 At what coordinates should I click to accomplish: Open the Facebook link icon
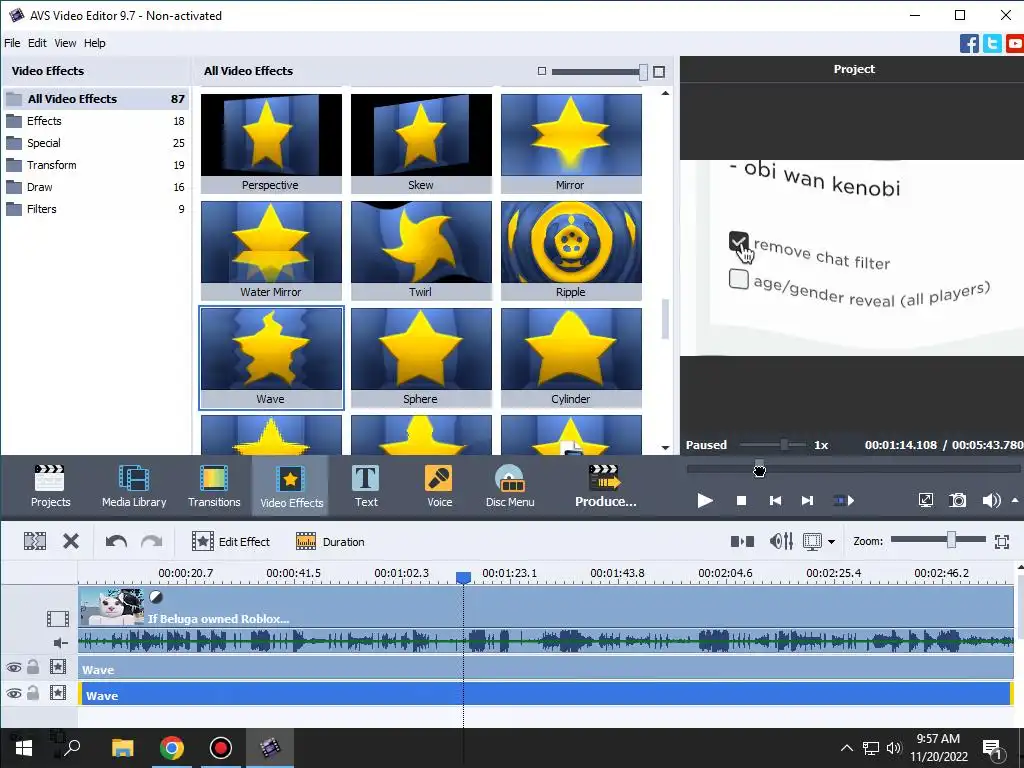(969, 44)
